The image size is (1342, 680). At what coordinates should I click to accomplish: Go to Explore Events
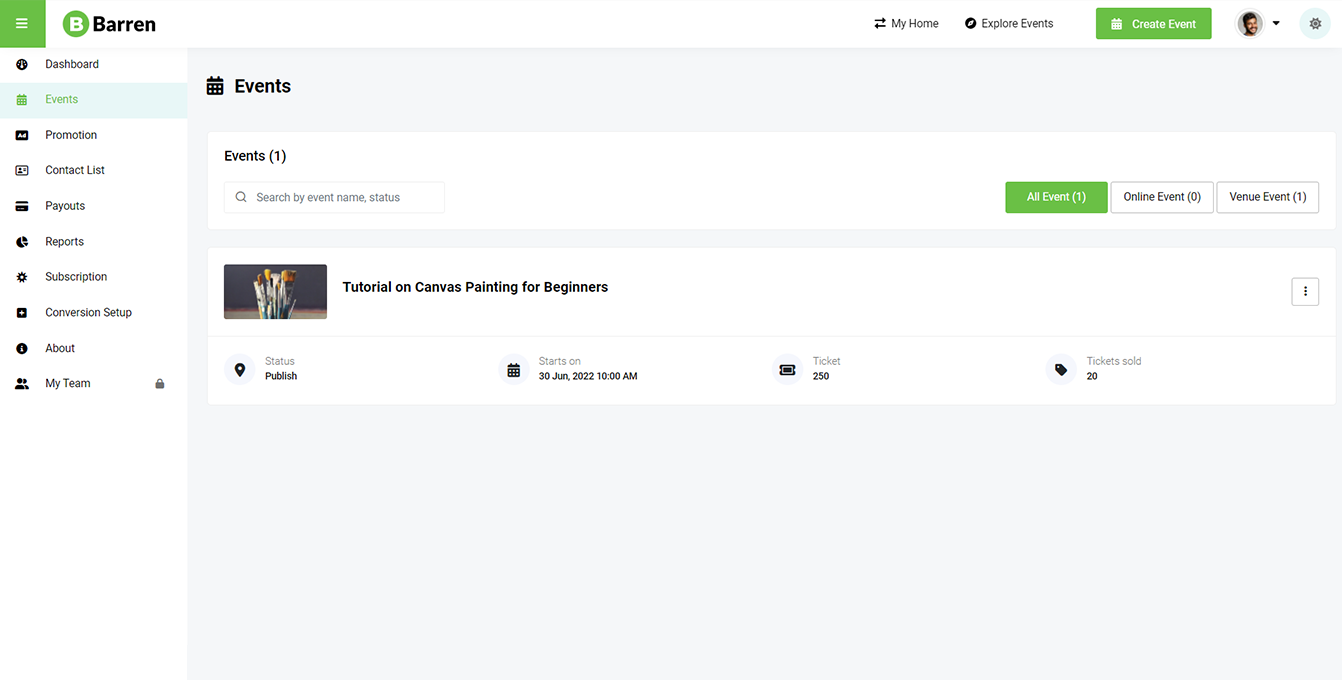[1008, 24]
